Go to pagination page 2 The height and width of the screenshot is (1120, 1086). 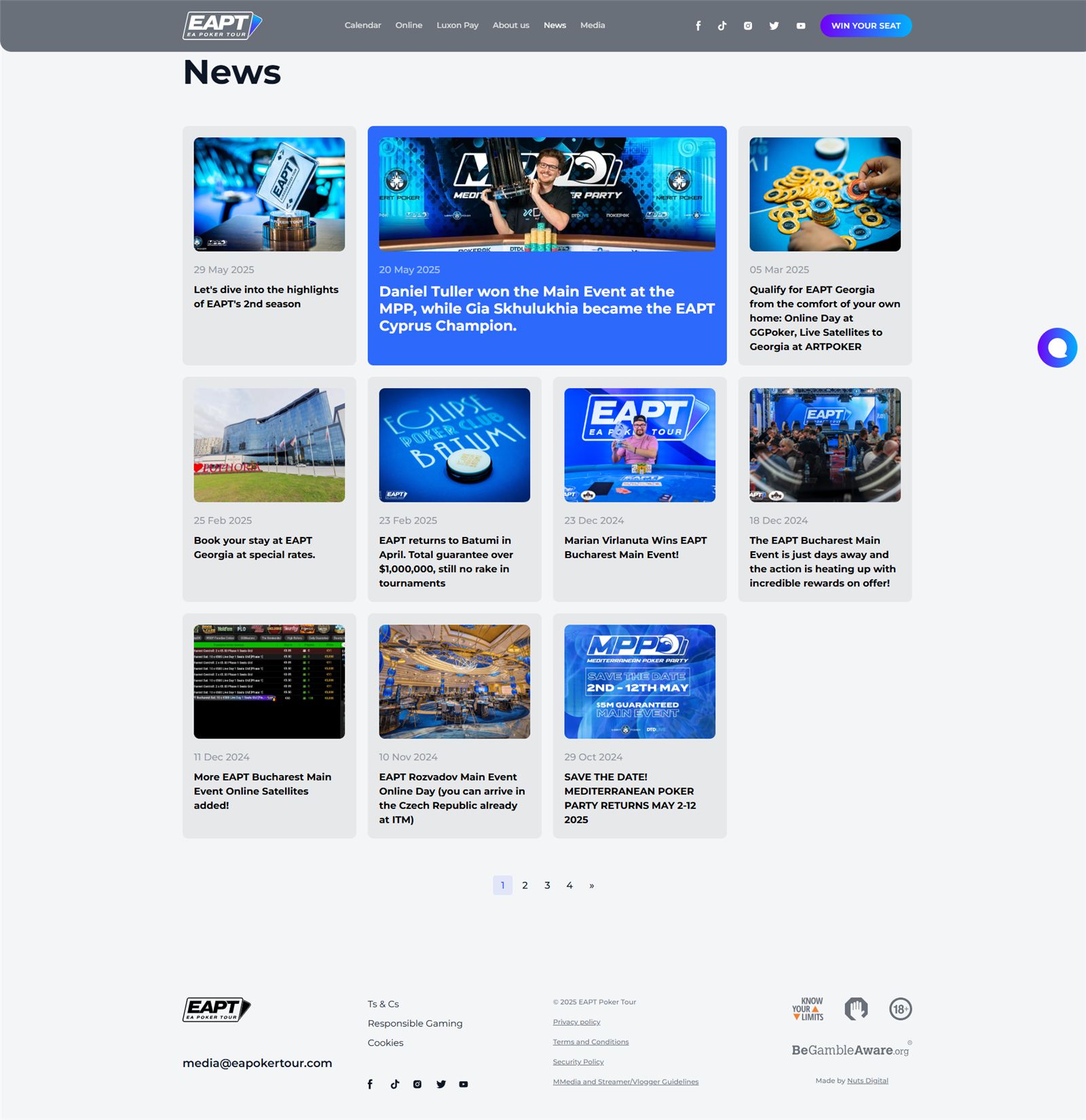coord(525,885)
